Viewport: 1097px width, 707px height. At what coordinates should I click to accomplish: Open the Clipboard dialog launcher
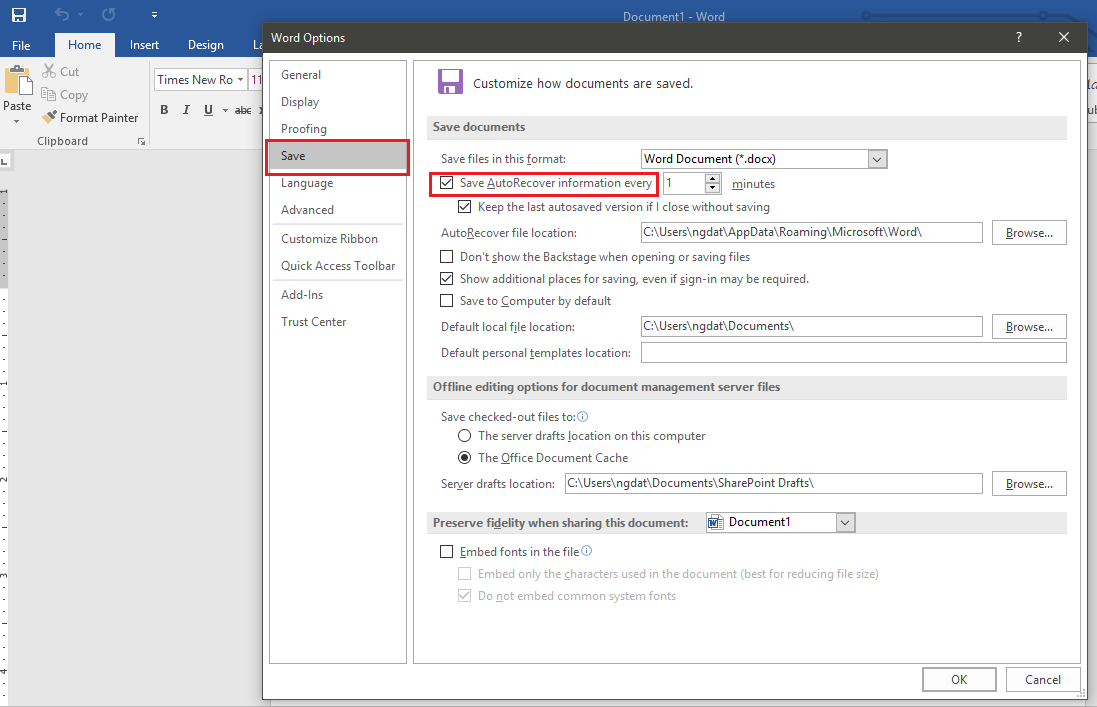click(x=141, y=141)
